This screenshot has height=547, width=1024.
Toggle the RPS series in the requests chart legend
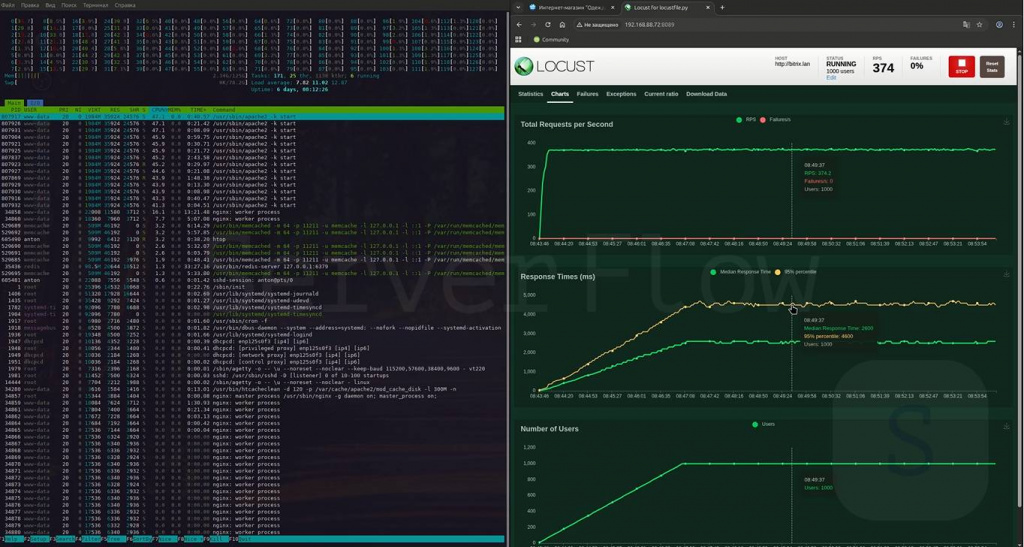point(744,120)
